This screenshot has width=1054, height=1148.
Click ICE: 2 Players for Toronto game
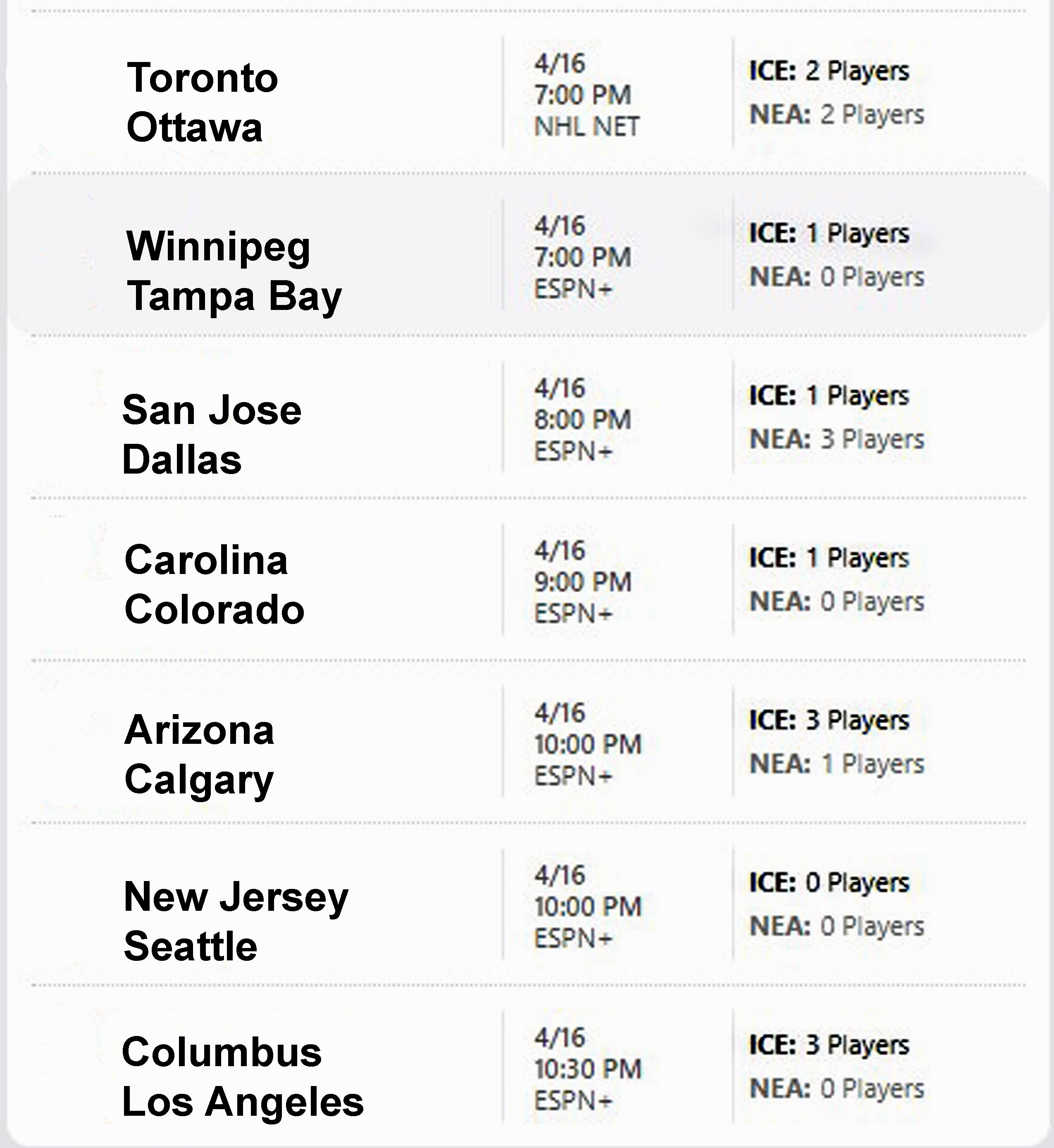829,71
